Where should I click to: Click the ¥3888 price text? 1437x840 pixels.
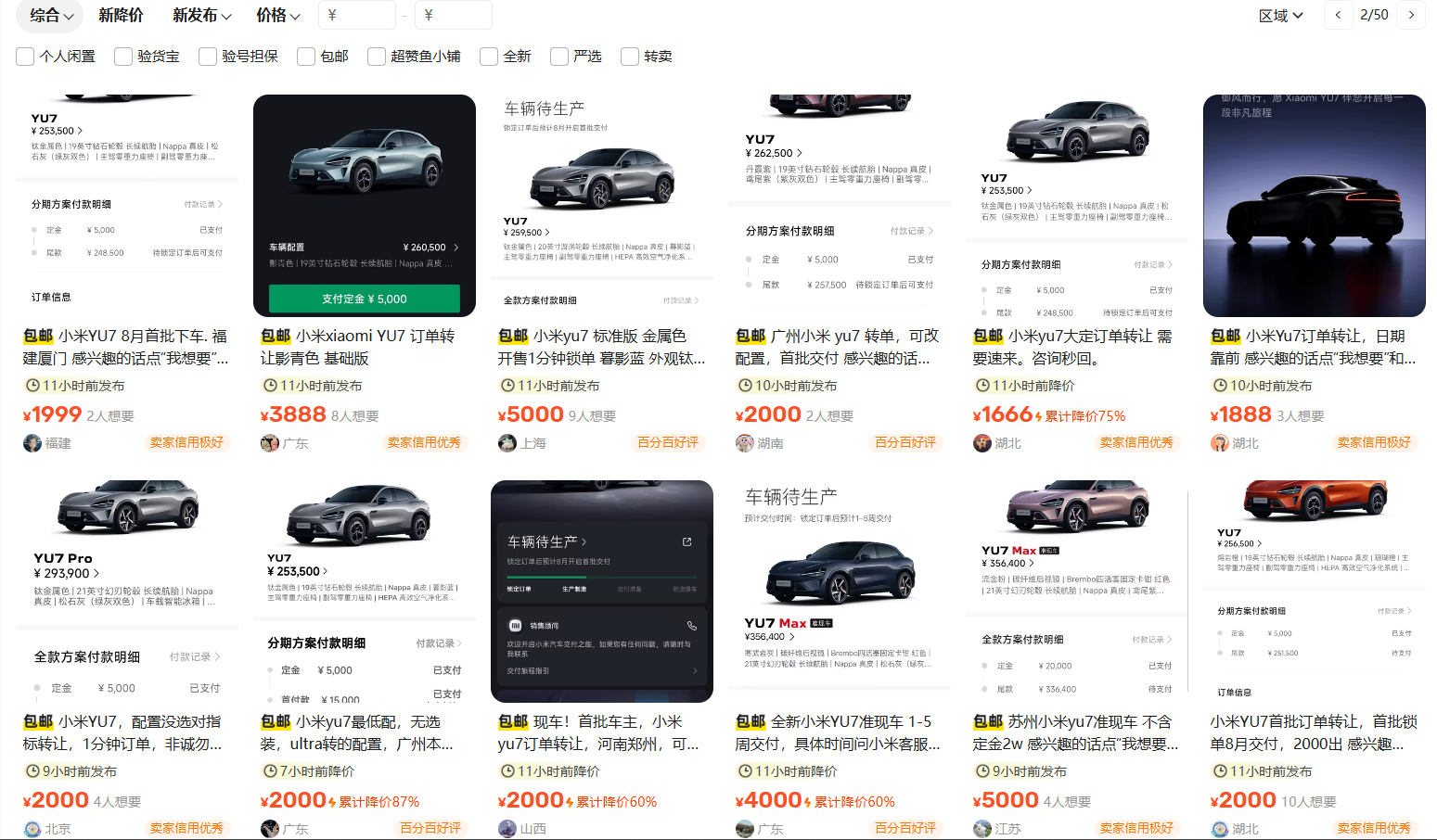293,414
